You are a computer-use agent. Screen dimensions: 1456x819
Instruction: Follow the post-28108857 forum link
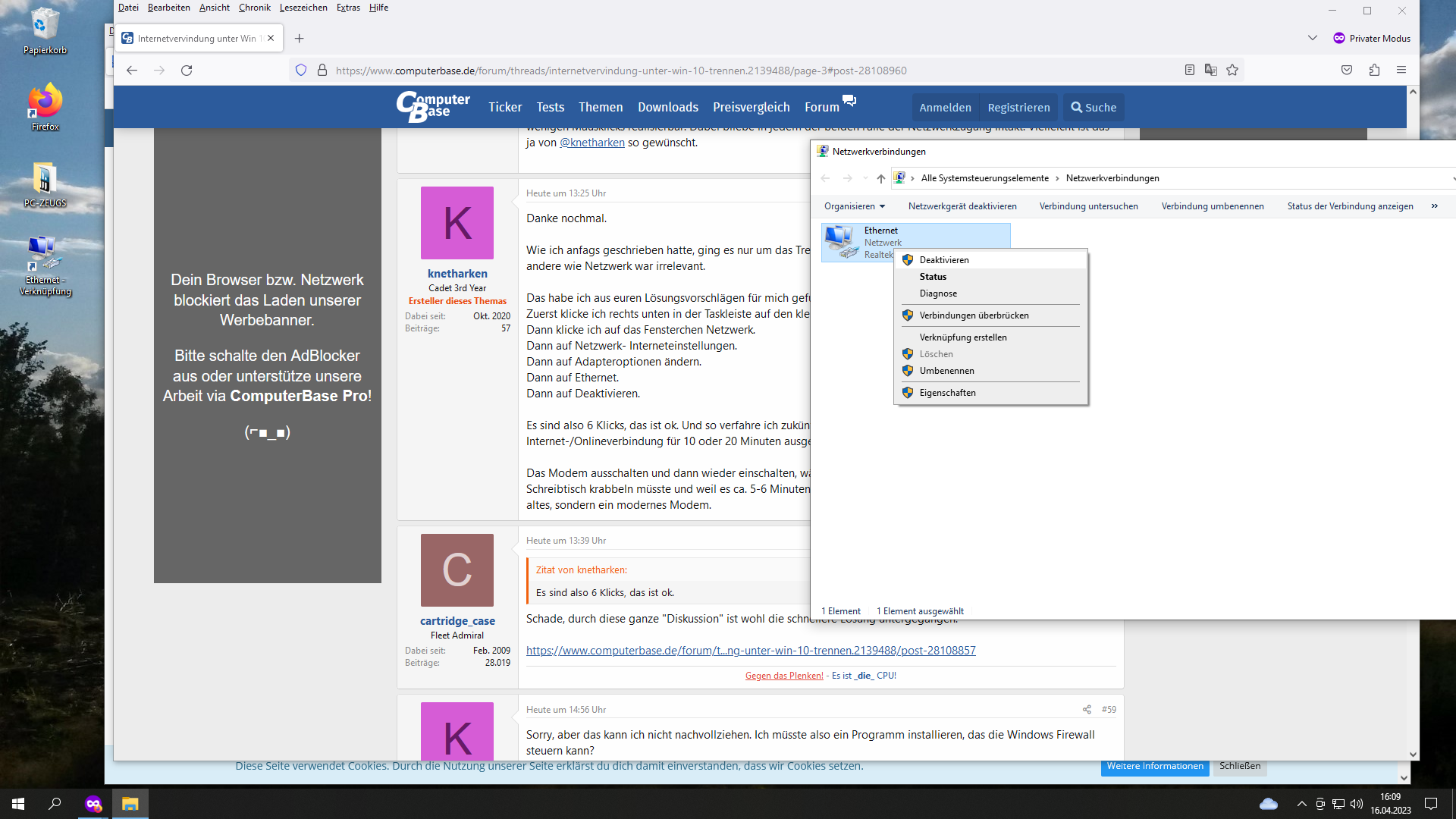click(751, 651)
